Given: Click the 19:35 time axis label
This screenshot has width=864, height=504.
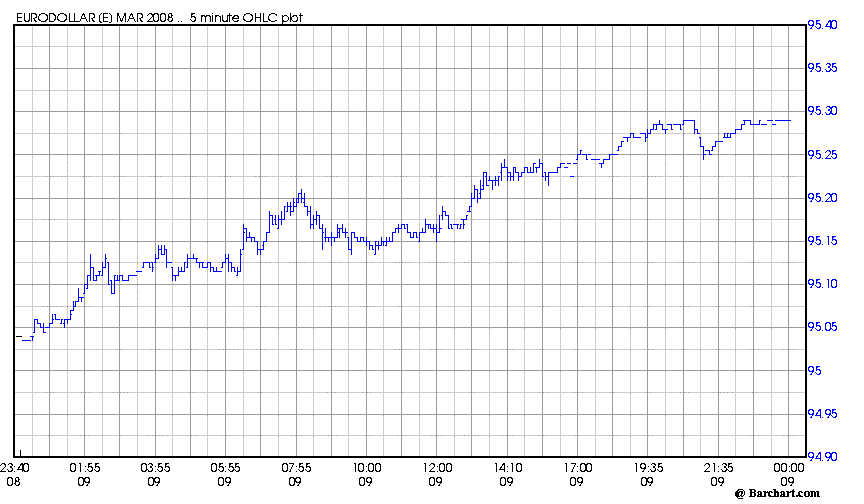Looking at the screenshot, I should 648,468.
